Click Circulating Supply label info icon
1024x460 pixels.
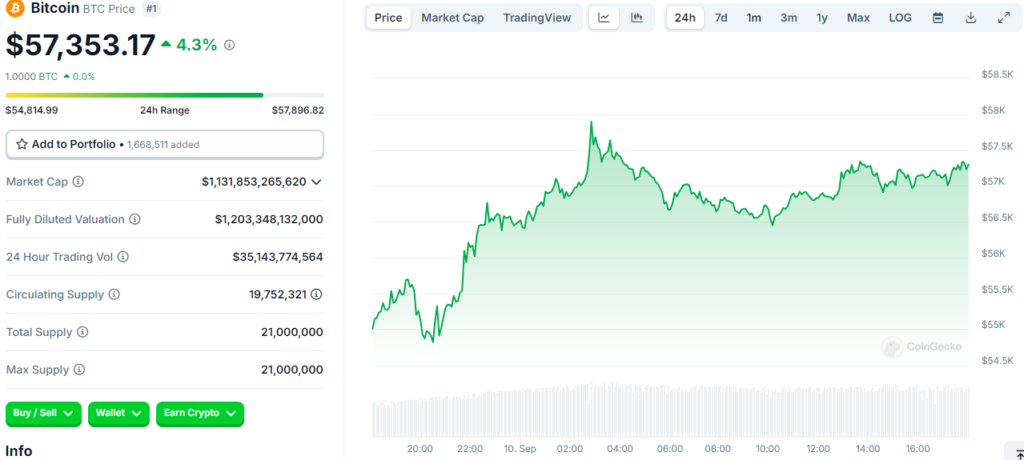pos(114,295)
